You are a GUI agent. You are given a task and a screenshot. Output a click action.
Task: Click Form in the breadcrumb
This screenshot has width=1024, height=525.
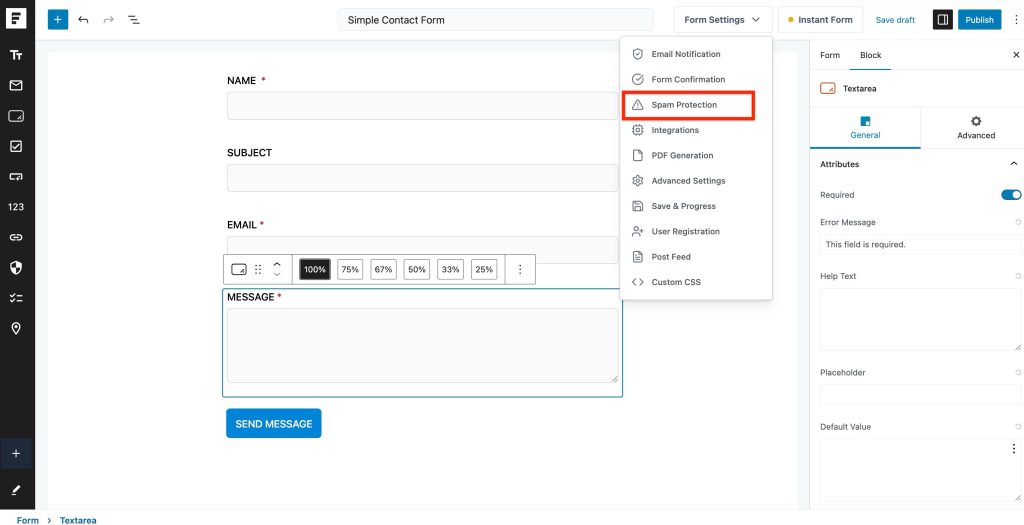[27, 520]
